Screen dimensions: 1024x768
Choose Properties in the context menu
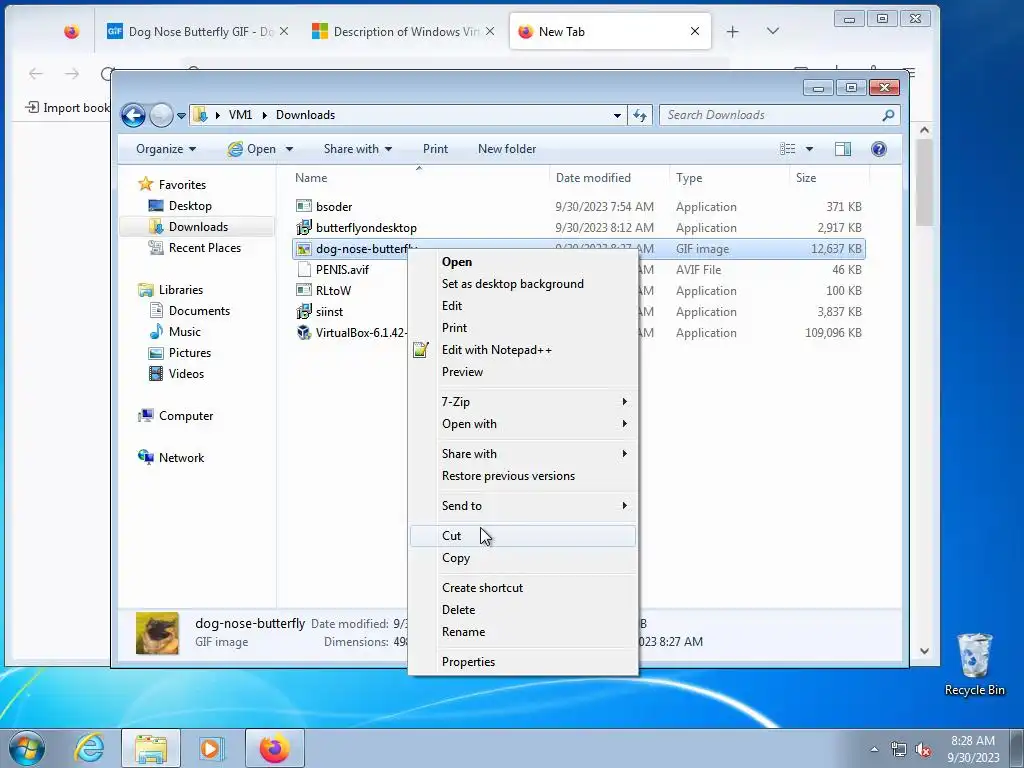coord(522,662)
